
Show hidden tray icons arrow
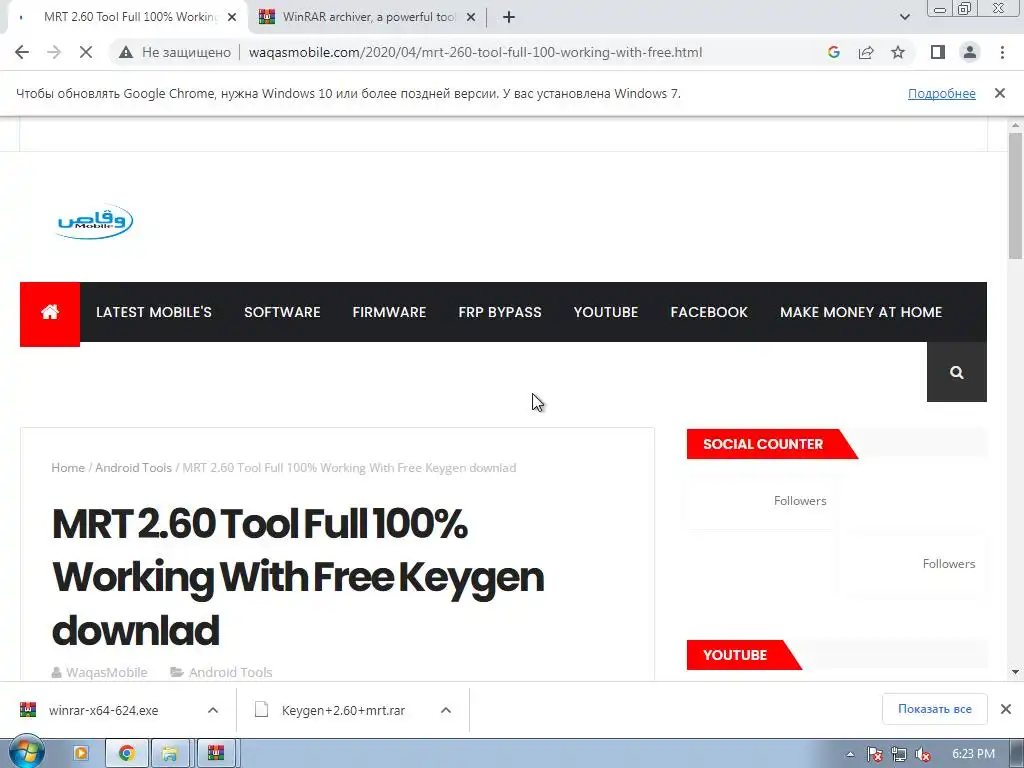click(850, 754)
